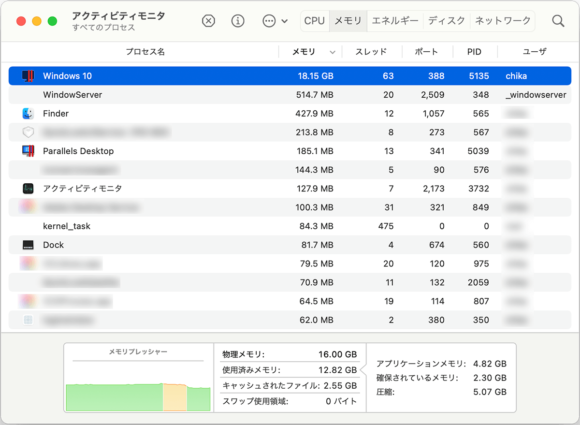Click the 圧縮 5.07 GB entry
Viewport: 580px width, 425px height.
click(441, 392)
